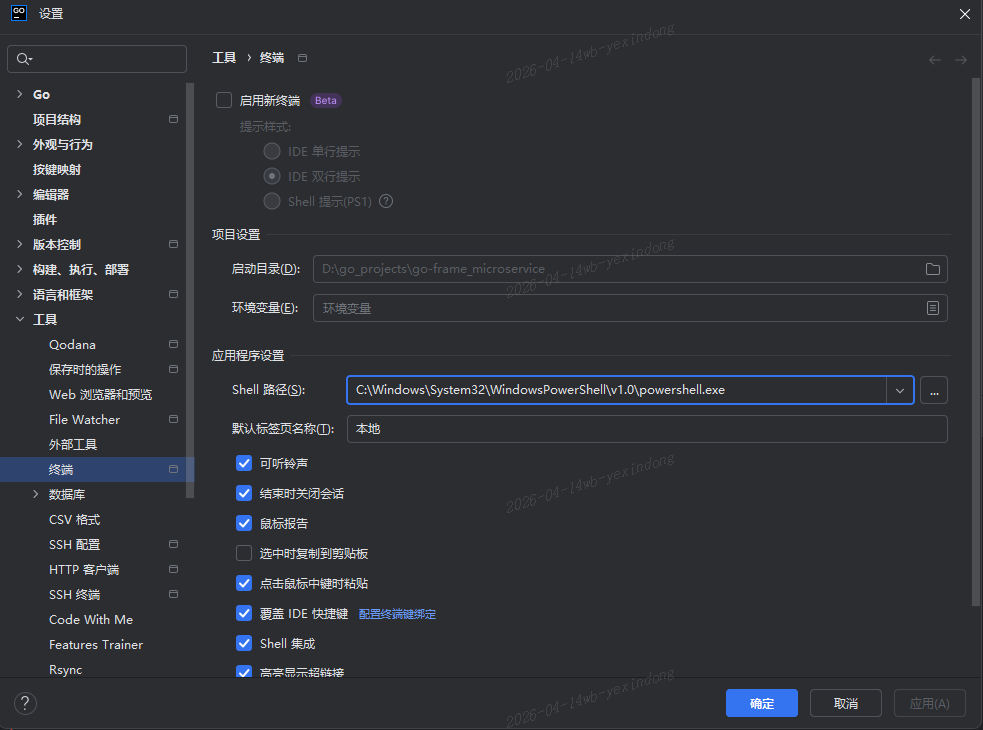Close the settings dialog with X
The image size is (983, 730).
[x=965, y=14]
